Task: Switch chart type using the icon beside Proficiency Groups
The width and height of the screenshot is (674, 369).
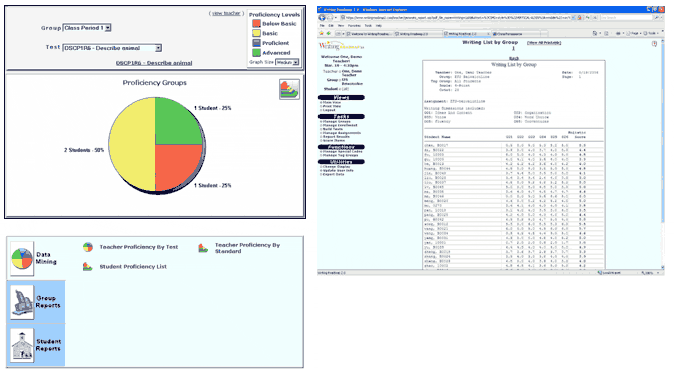Action: [289, 89]
